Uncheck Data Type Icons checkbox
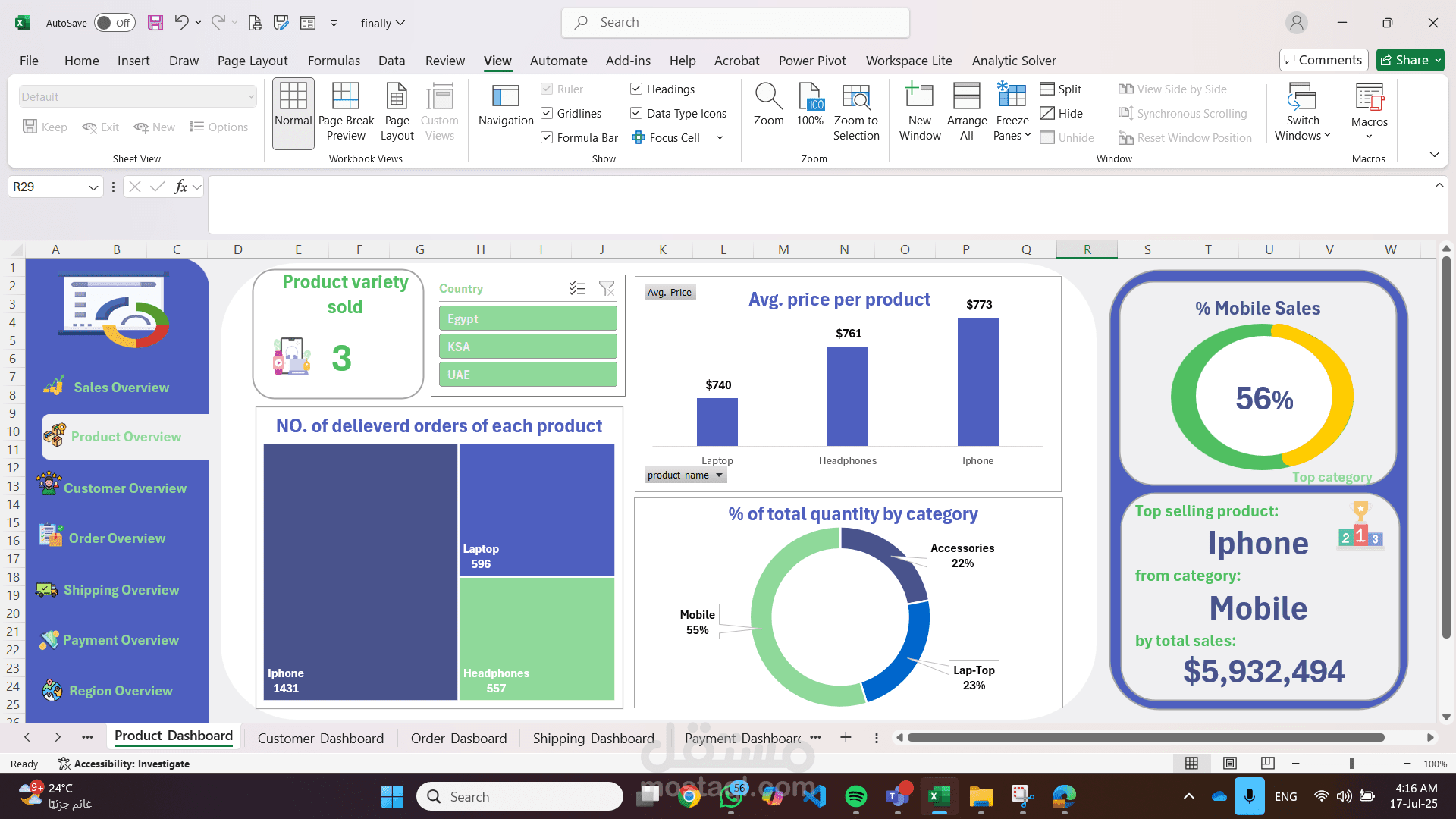The height and width of the screenshot is (819, 1456). tap(636, 114)
